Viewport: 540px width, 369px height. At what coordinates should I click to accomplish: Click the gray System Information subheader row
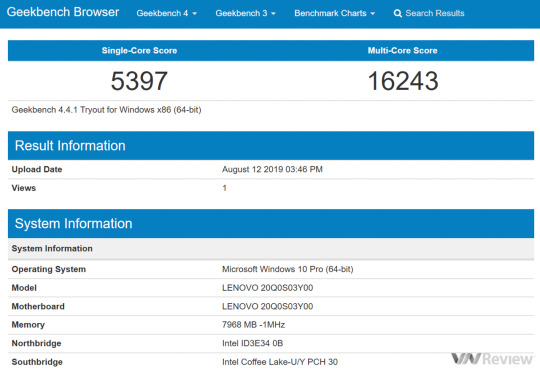(271, 248)
